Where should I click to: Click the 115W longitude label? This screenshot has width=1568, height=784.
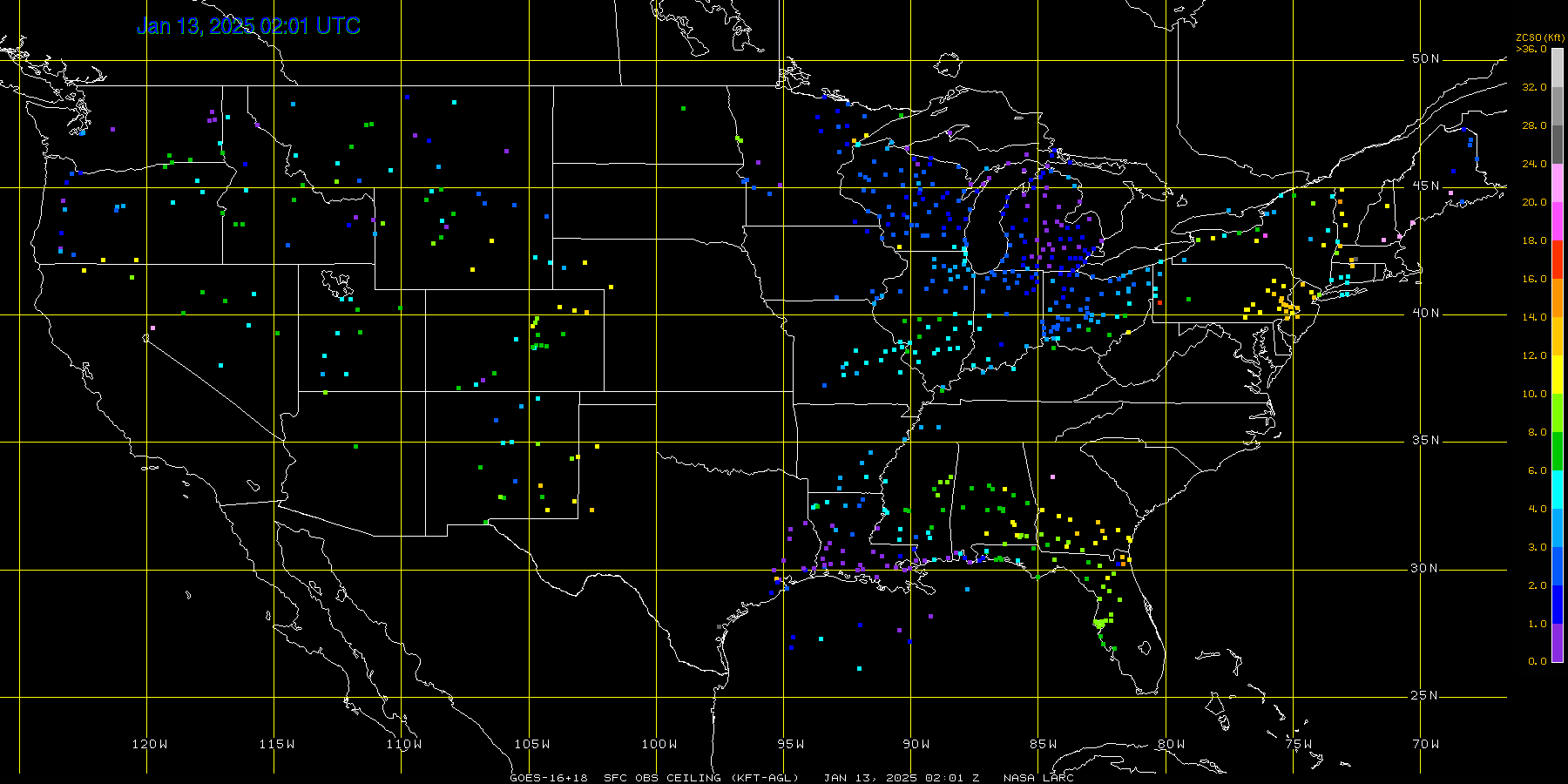277,744
